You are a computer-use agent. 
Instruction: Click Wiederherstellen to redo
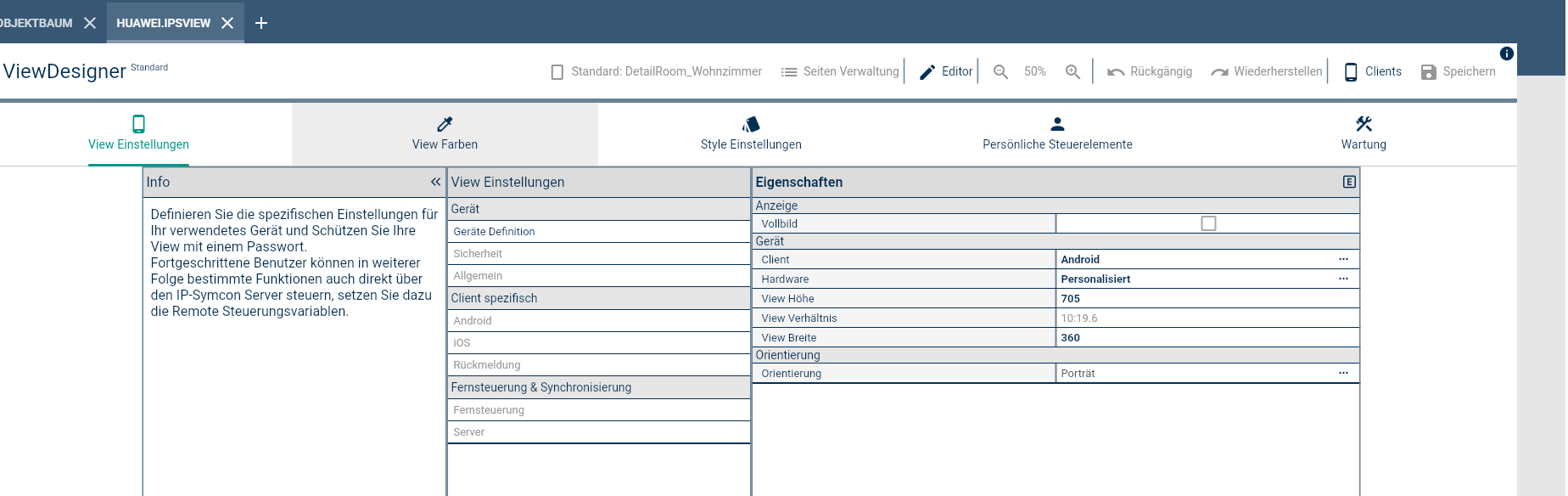1267,71
